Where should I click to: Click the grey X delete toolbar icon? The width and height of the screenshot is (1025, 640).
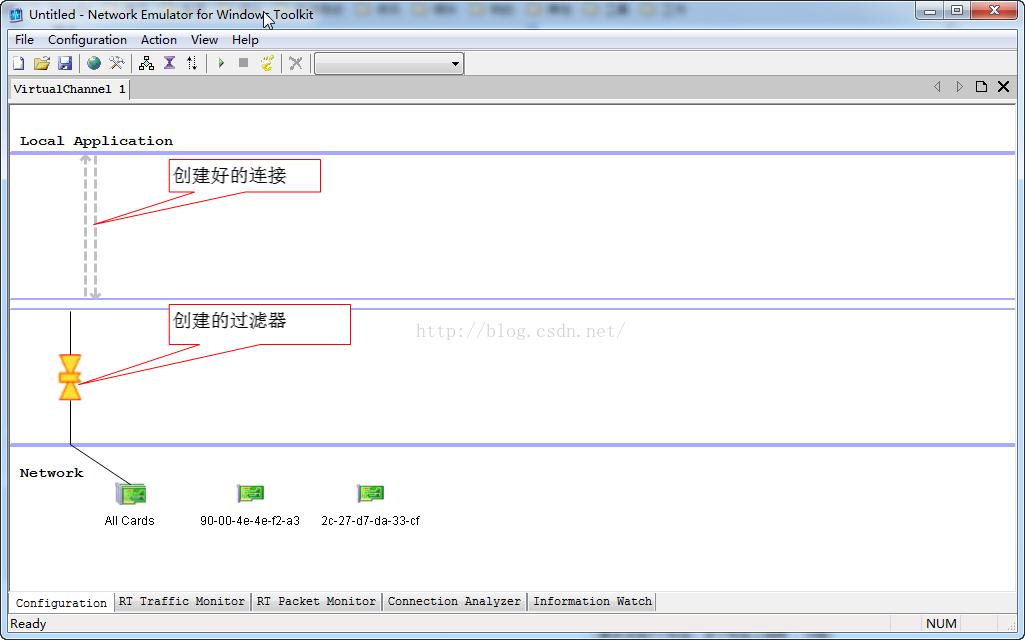pyautogui.click(x=295, y=63)
